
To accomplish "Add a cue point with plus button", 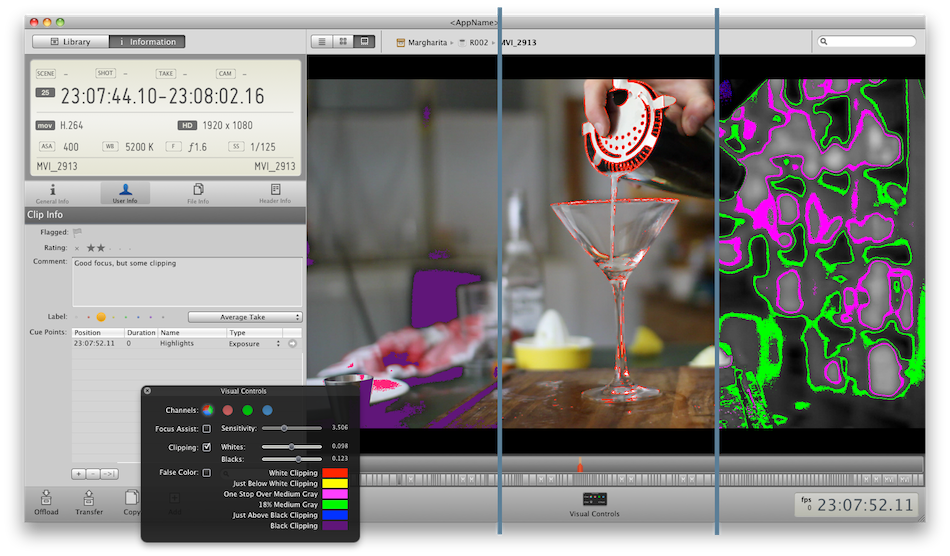I will tap(78, 474).
